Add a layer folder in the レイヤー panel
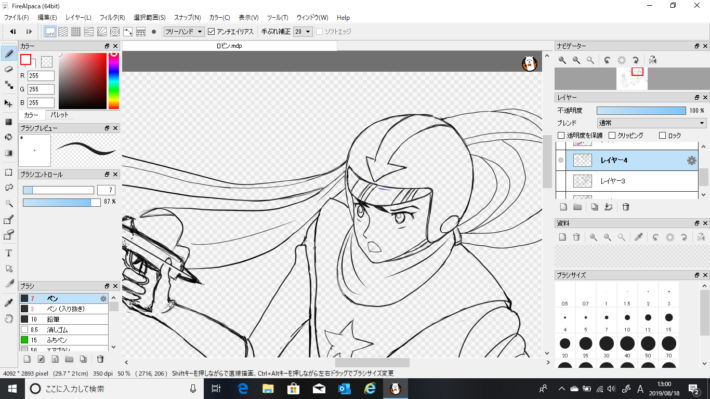This screenshot has height=399, width=710. [577, 207]
